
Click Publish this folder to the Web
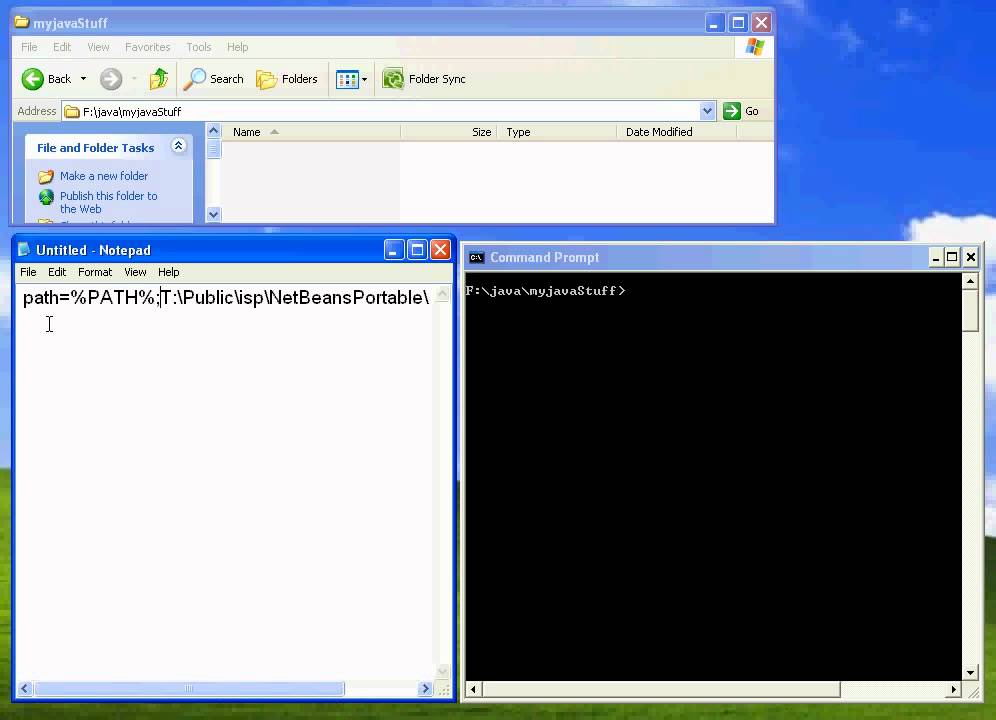109,202
